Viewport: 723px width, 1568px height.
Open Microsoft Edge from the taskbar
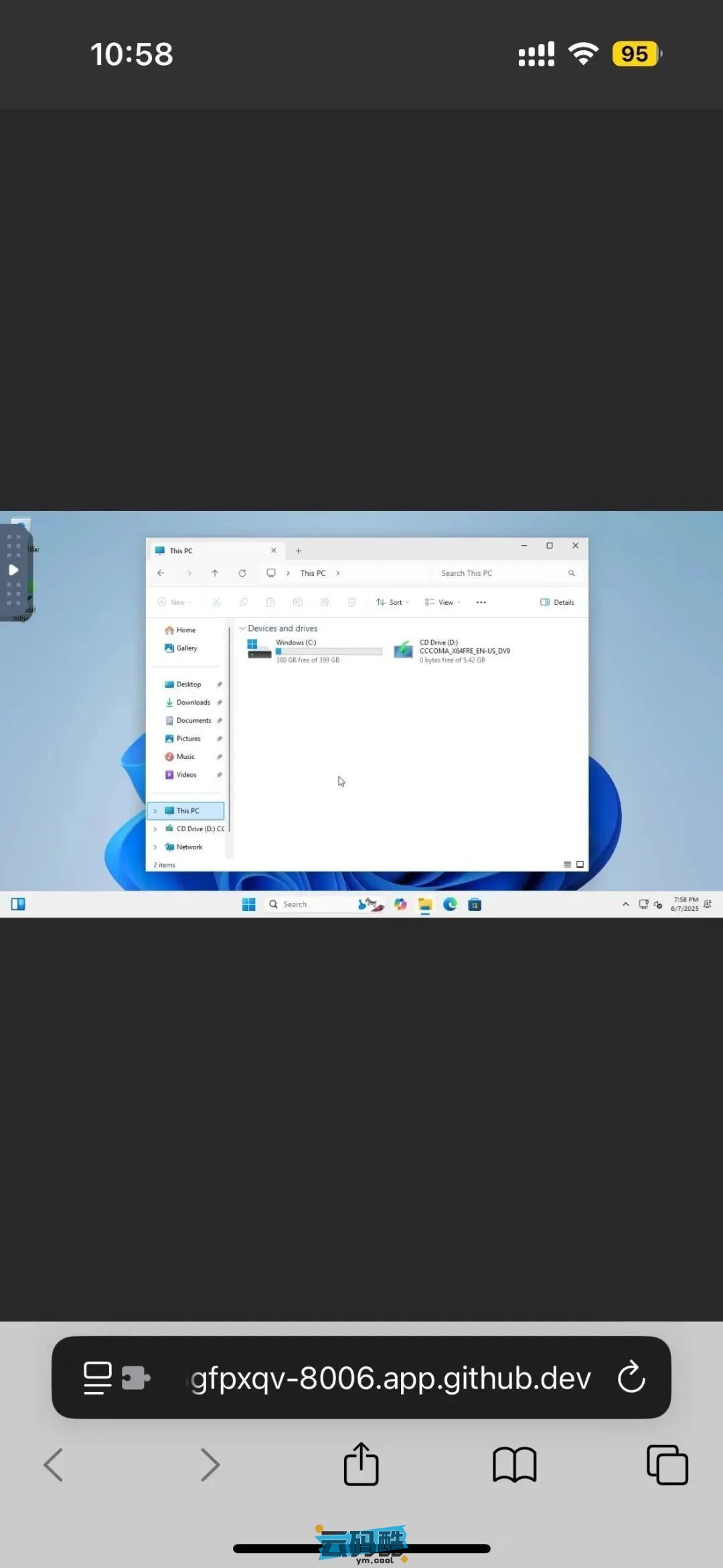[450, 904]
